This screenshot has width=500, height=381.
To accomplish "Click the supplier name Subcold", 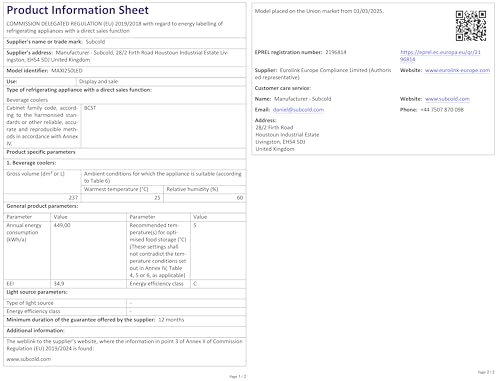I will 95,42.
